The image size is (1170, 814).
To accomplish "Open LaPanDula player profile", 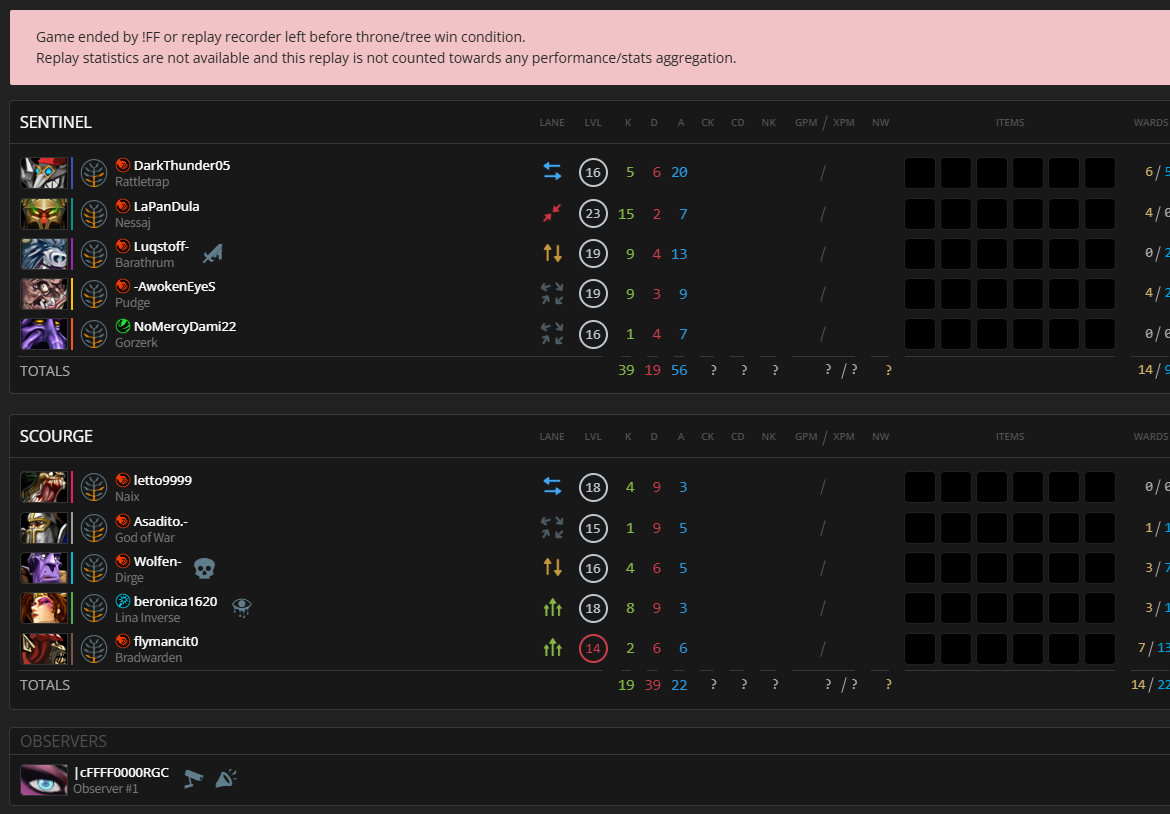I will 166,206.
